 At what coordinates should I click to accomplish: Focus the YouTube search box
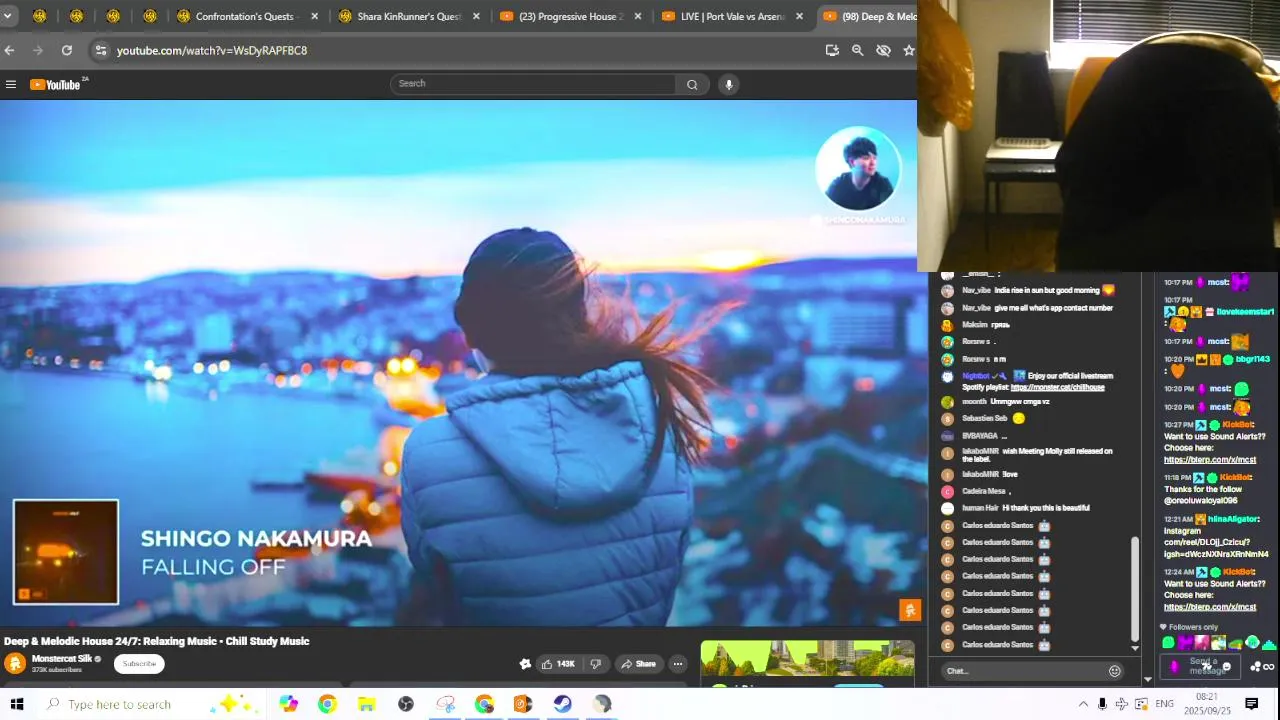coord(532,84)
